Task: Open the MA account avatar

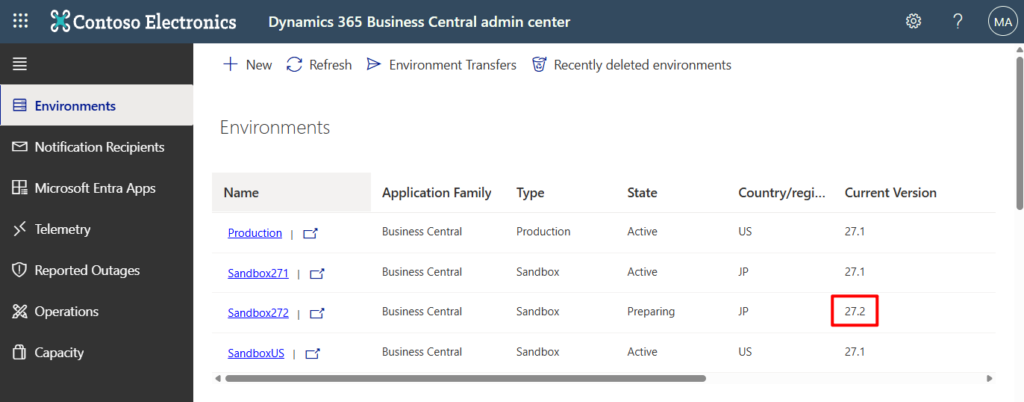Action: point(1001,21)
